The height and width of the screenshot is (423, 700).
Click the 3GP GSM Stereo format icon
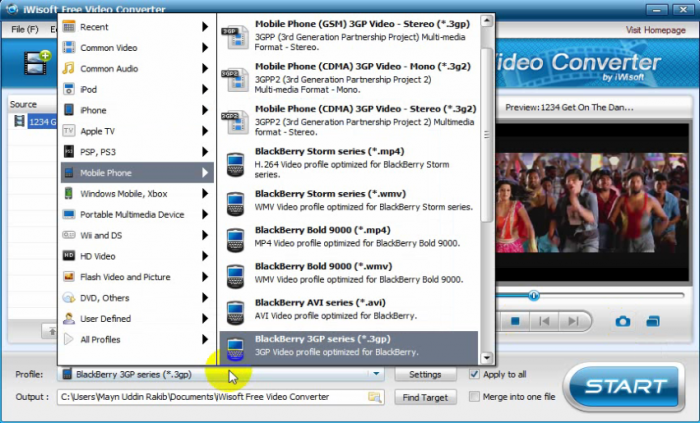pos(235,37)
